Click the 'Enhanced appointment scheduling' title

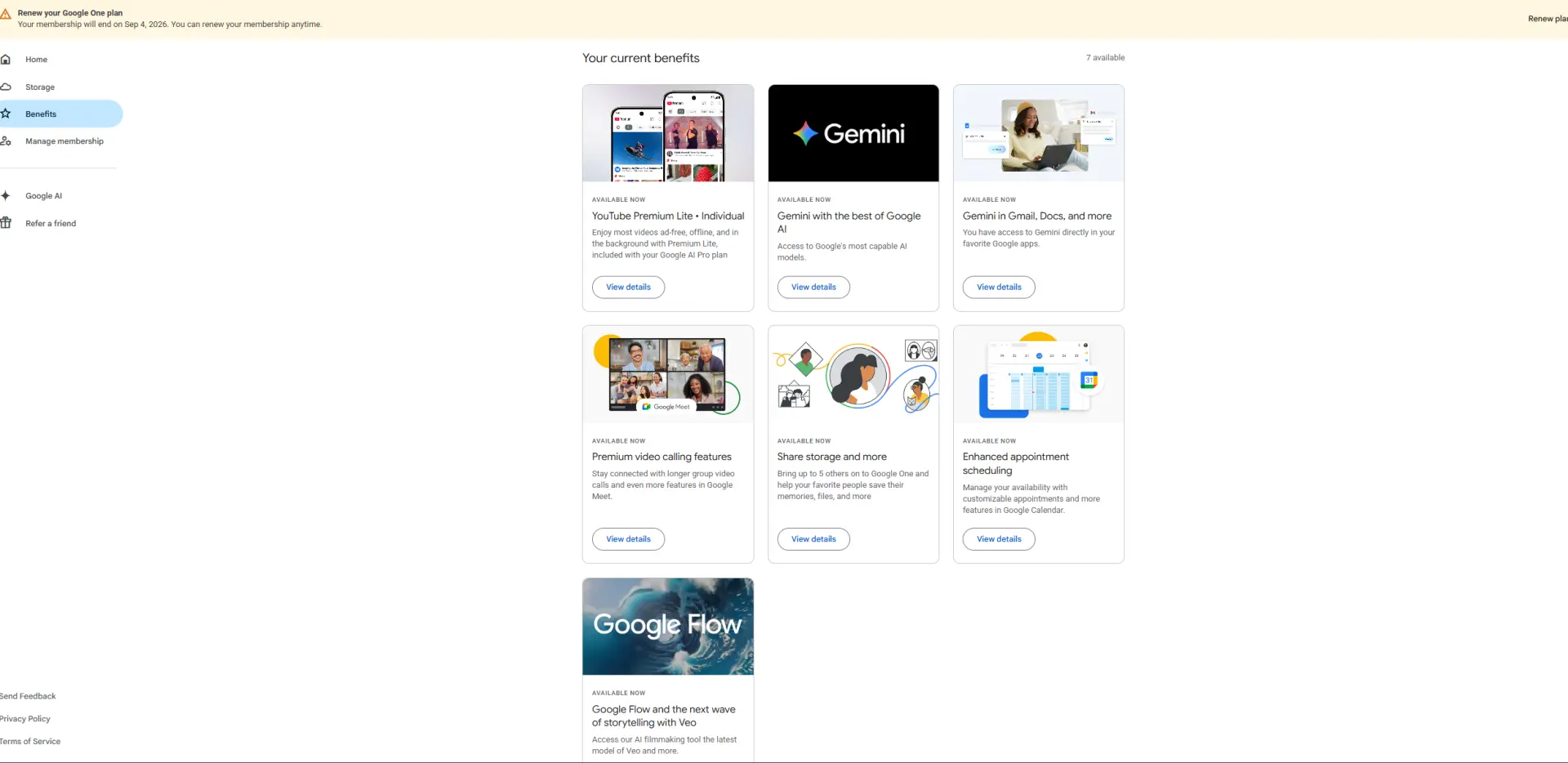pyautogui.click(x=1016, y=464)
